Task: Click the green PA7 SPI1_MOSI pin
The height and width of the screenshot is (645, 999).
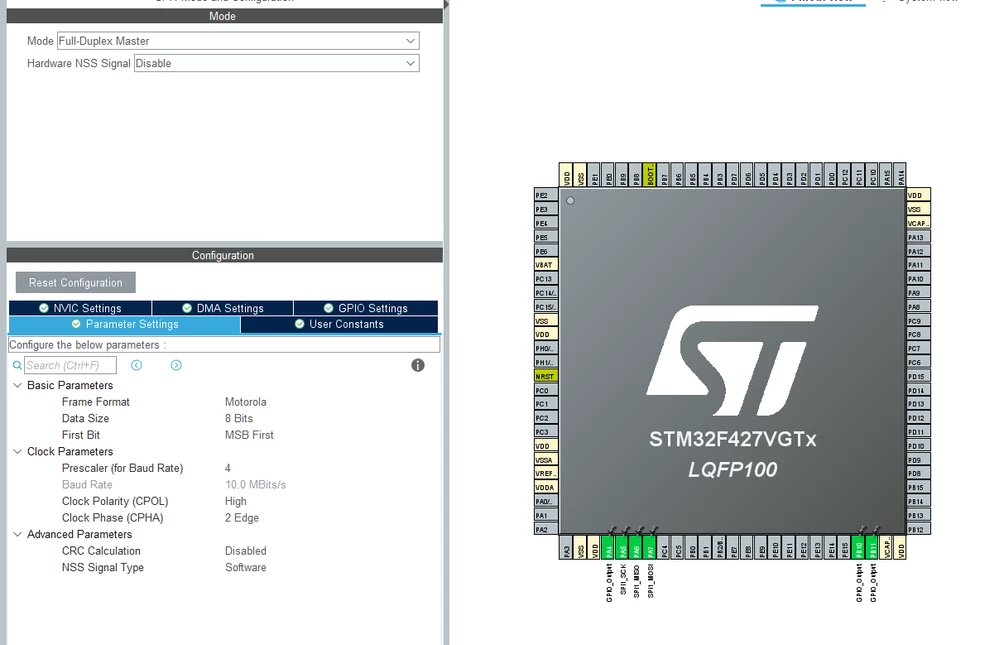Action: point(650,547)
